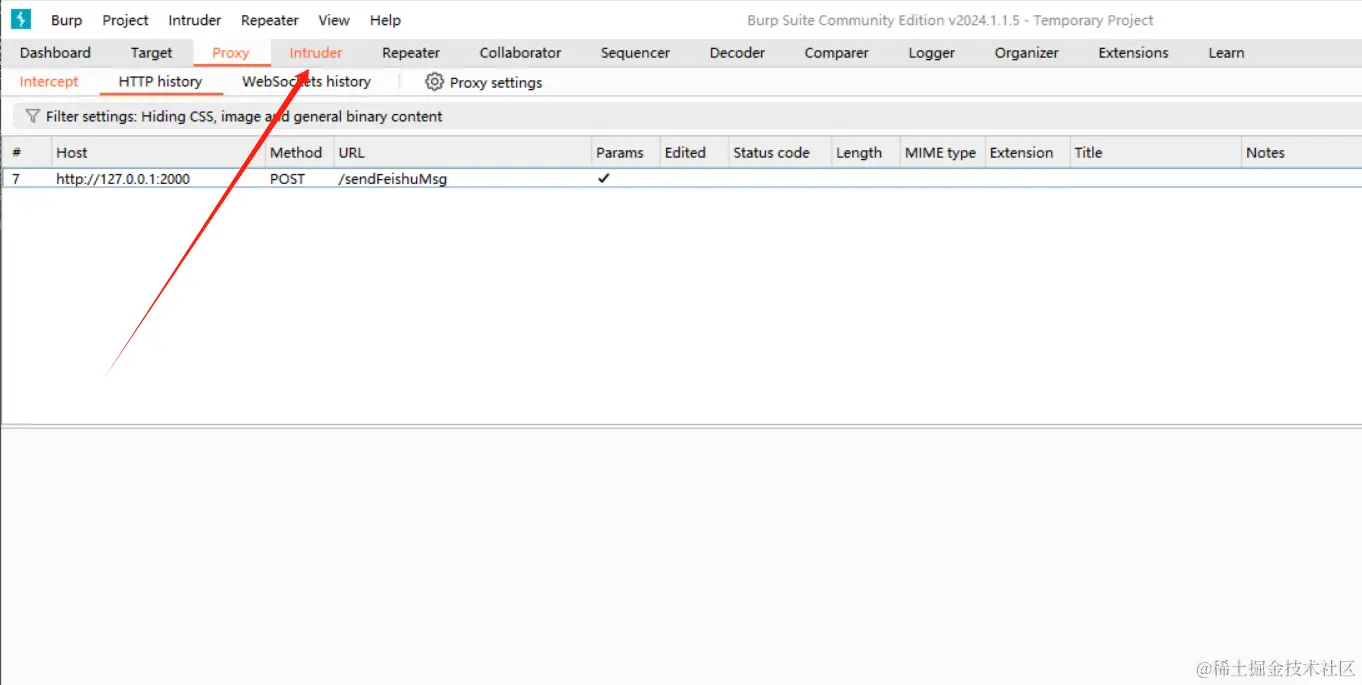Viewport: 1362px width, 685px height.
Task: Sort by the Status code column header
Action: pos(779,152)
